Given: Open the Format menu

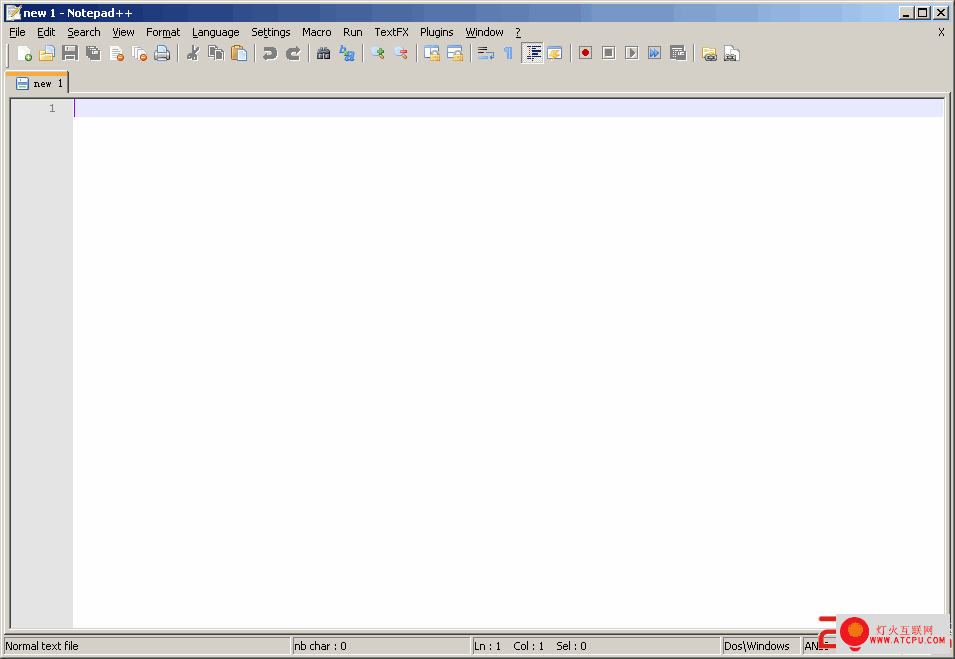Looking at the screenshot, I should tap(163, 32).
